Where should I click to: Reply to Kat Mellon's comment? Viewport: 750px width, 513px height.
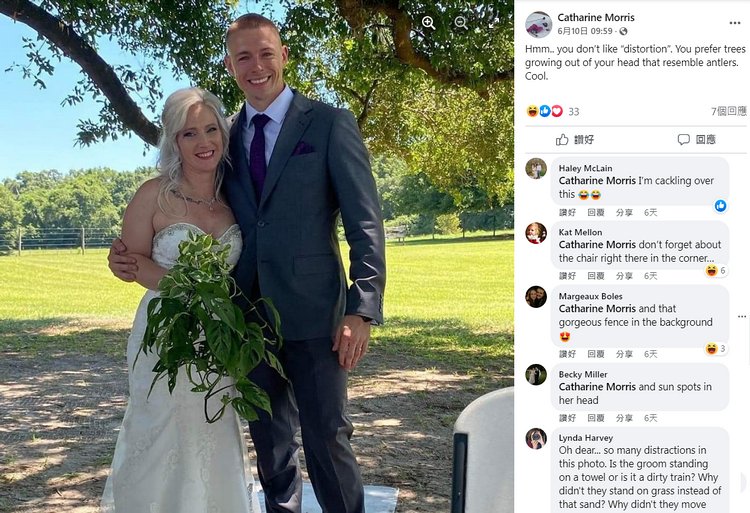596,276
